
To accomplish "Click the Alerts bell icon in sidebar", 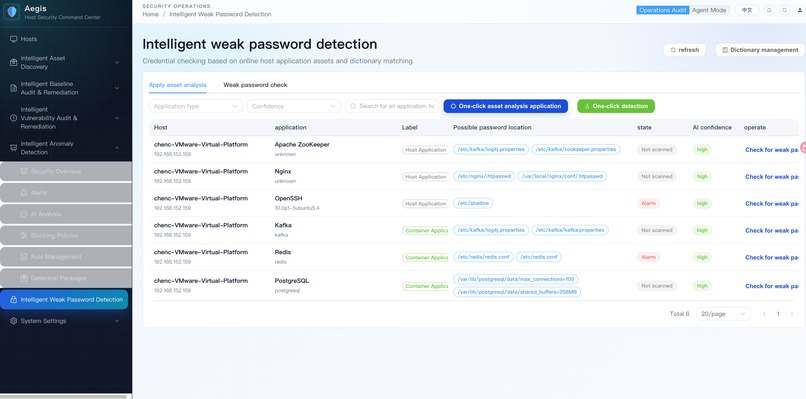I will pos(24,193).
